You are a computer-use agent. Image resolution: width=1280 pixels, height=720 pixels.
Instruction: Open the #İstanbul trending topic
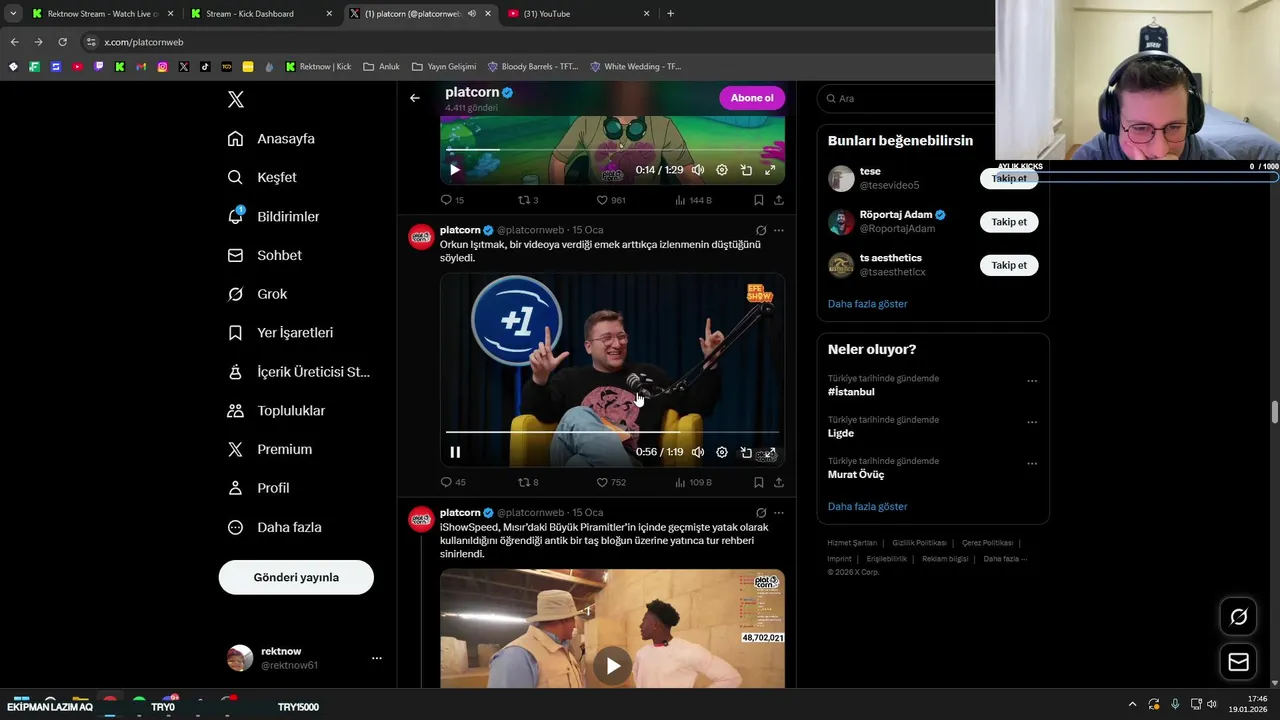851,392
